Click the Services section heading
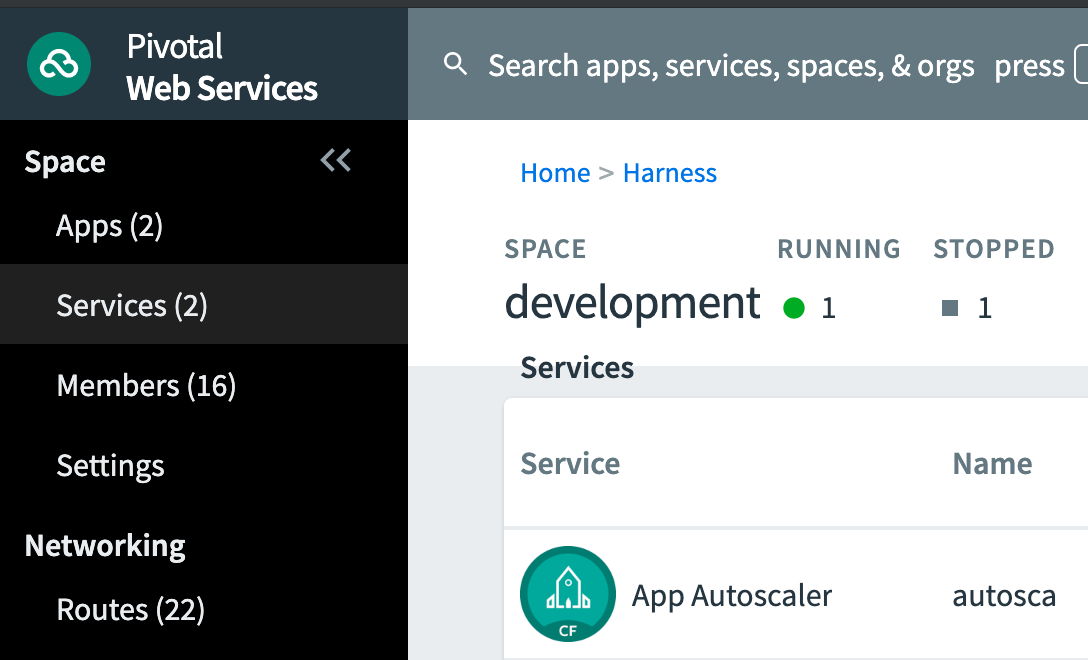Image resolution: width=1088 pixels, height=660 pixels. [x=577, y=368]
